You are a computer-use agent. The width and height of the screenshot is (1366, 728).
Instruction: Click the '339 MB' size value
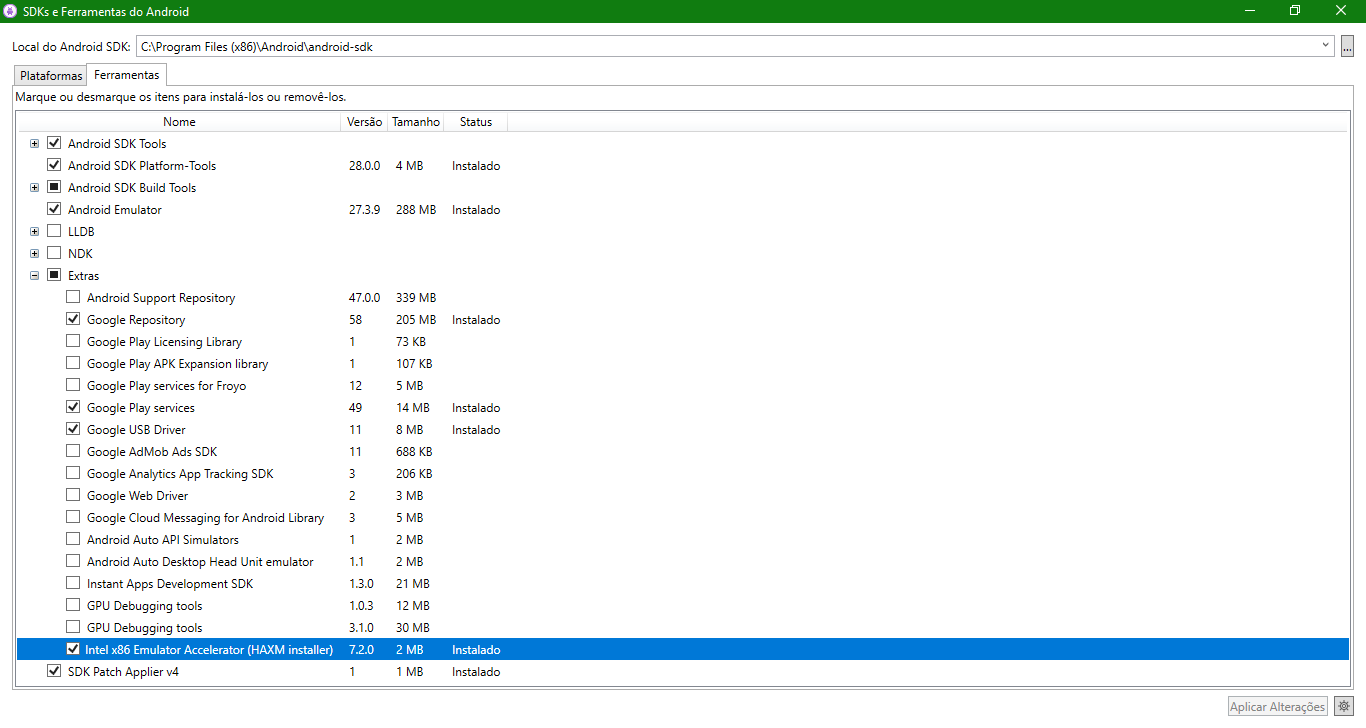tap(416, 298)
